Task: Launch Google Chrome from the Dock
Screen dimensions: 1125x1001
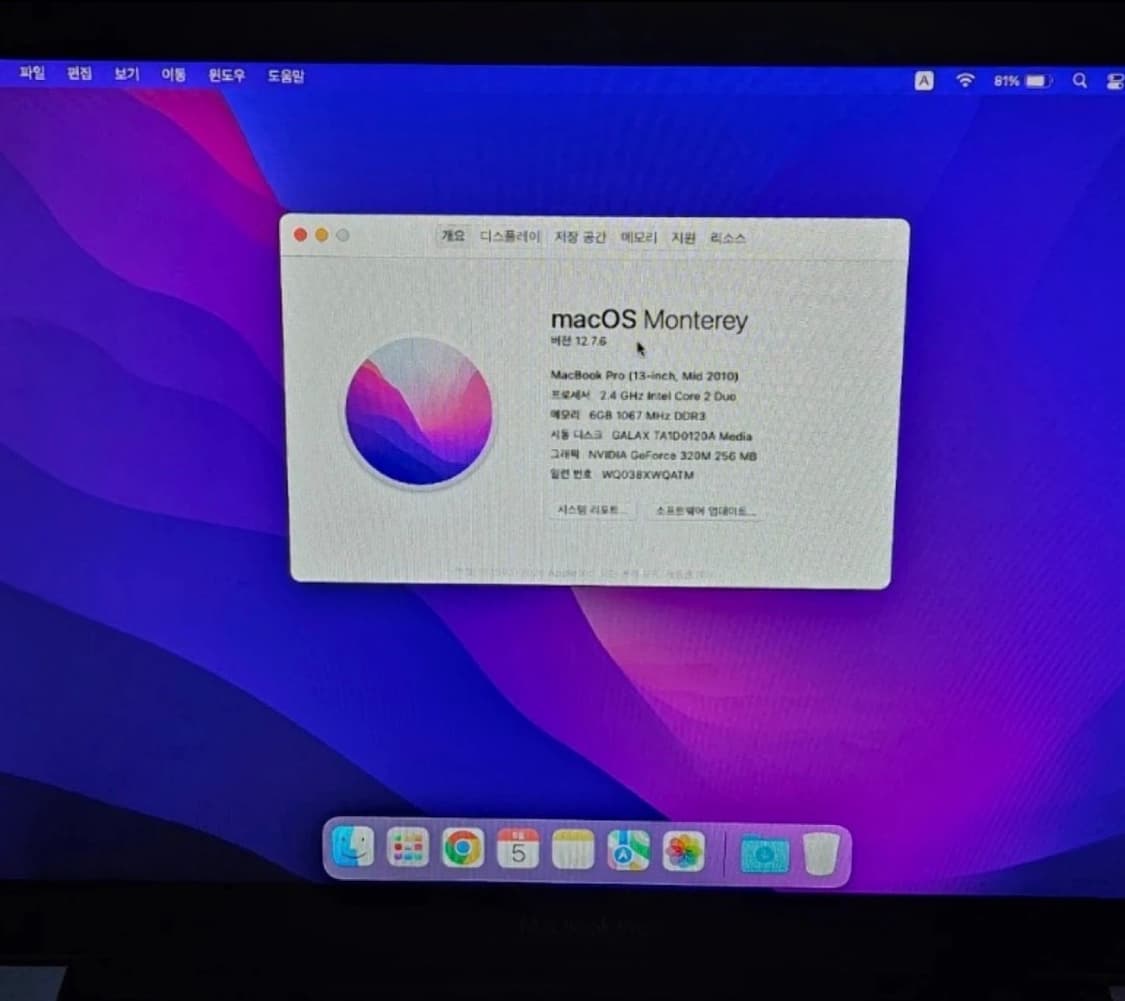Action: pos(463,849)
